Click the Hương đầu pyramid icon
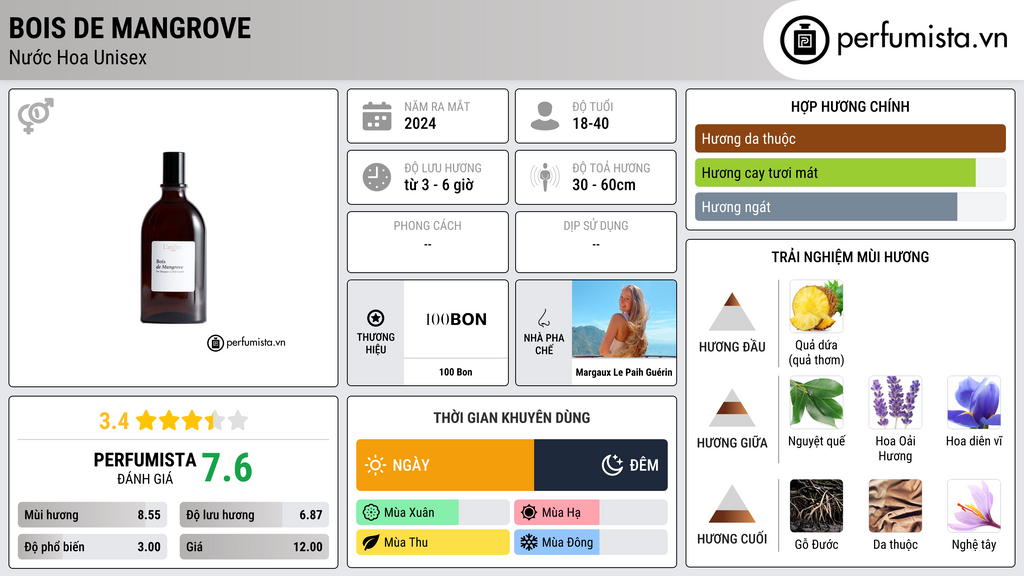Viewport: 1024px width, 576px height. click(x=732, y=312)
